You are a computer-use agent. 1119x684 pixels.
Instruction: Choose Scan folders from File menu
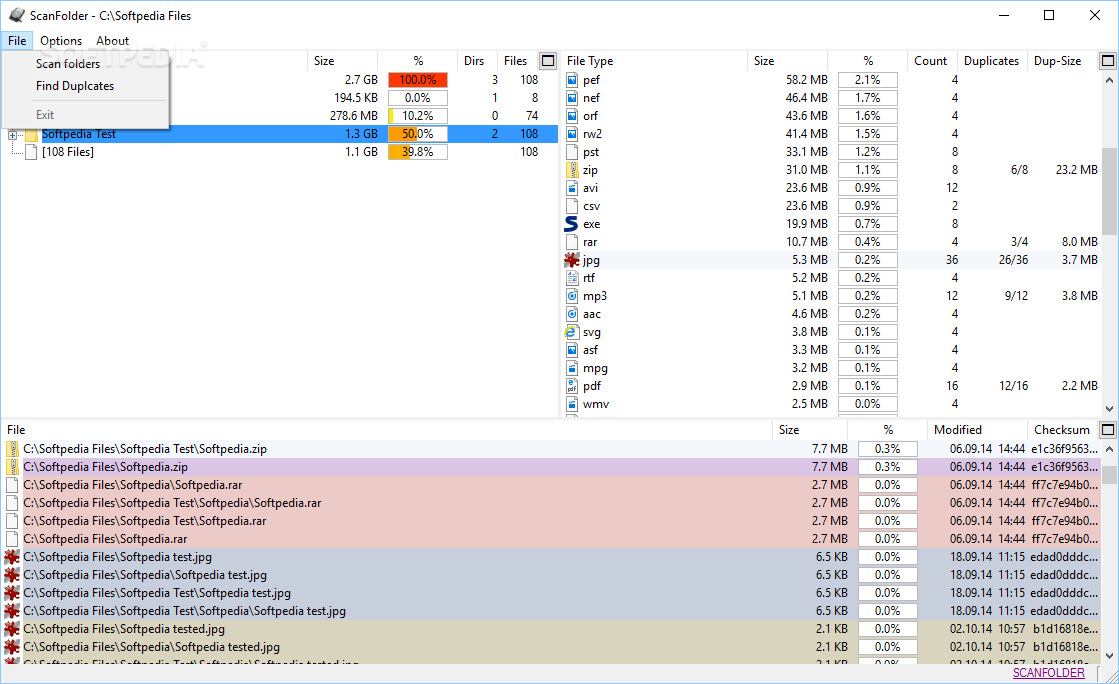(68, 64)
